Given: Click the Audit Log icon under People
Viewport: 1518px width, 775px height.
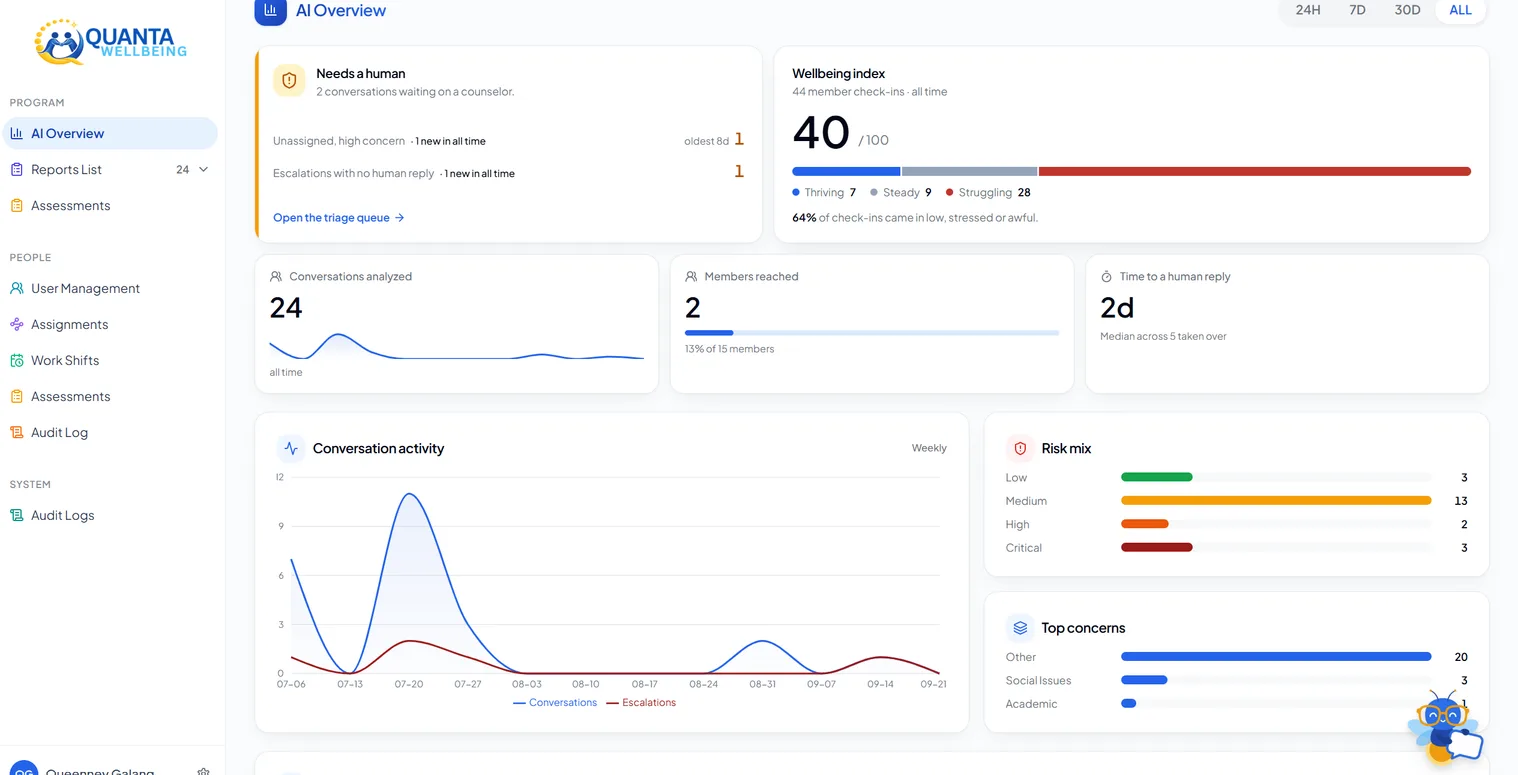Looking at the screenshot, I should pyautogui.click(x=16, y=433).
